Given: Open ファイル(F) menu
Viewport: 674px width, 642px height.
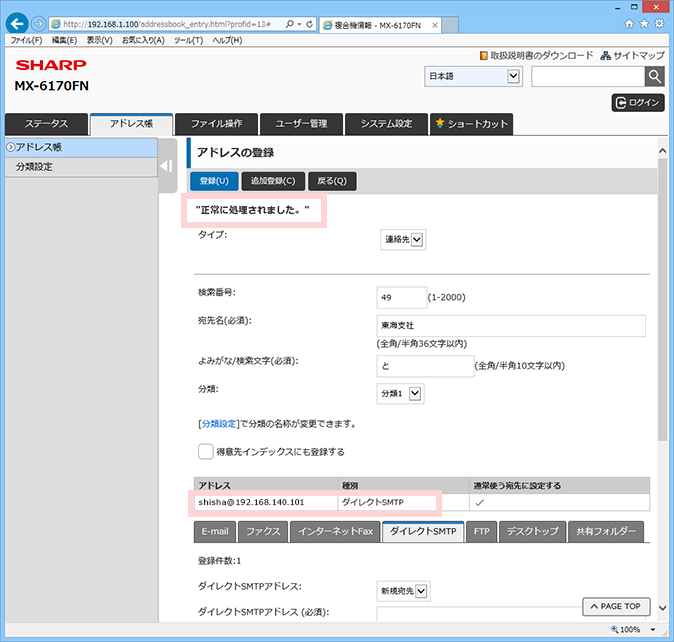Looking at the screenshot, I should (x=26, y=40).
